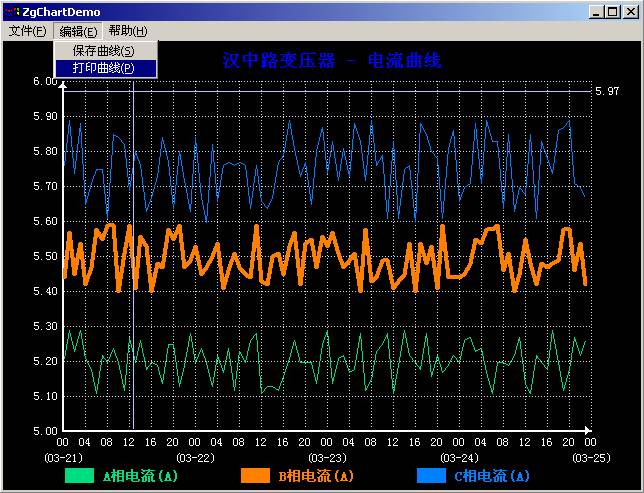
Task: Click the 5.20 y-axis label
Action: point(45,362)
